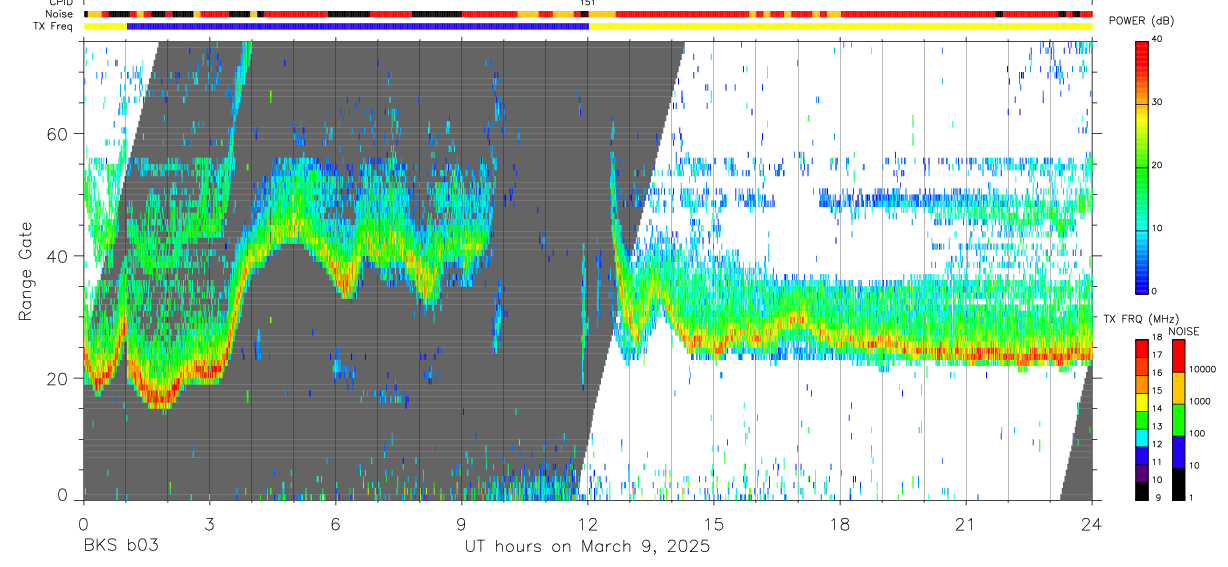Click 'UT hours on March 9, 2025' axis title
Image resolution: width=1228 pixels, height=567 pixels.
click(x=587, y=547)
